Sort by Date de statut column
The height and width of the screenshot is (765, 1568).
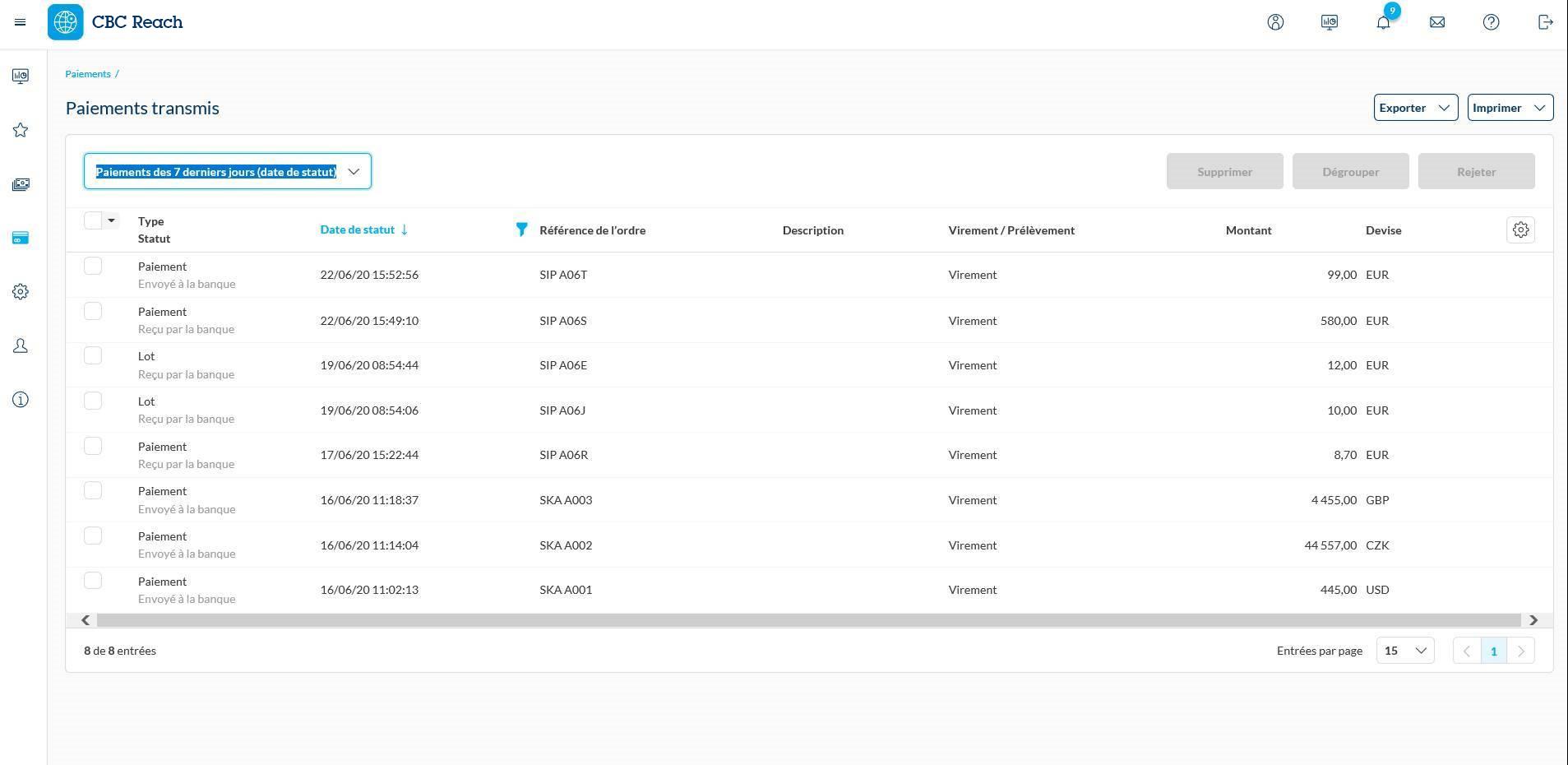click(x=358, y=229)
